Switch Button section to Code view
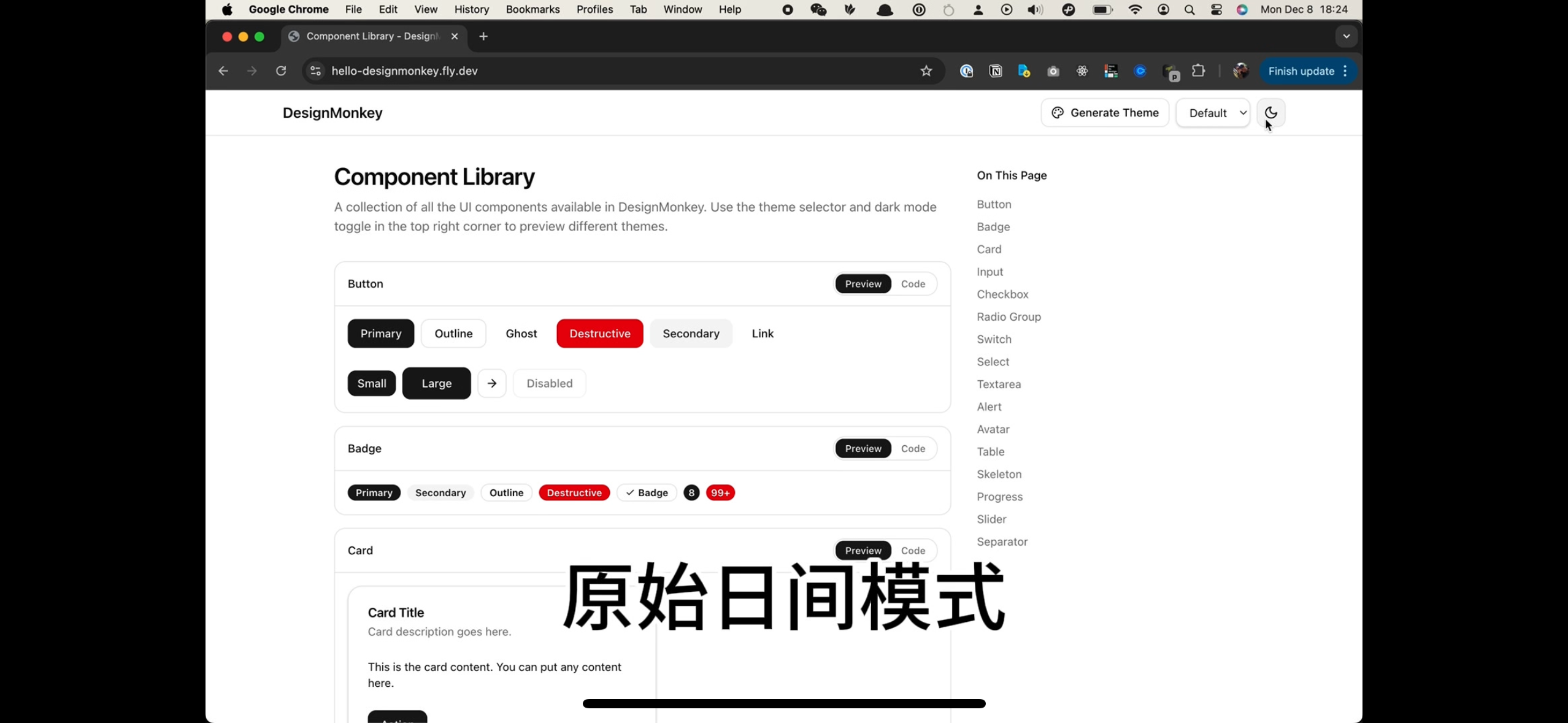The width and height of the screenshot is (1568, 723). 913,284
